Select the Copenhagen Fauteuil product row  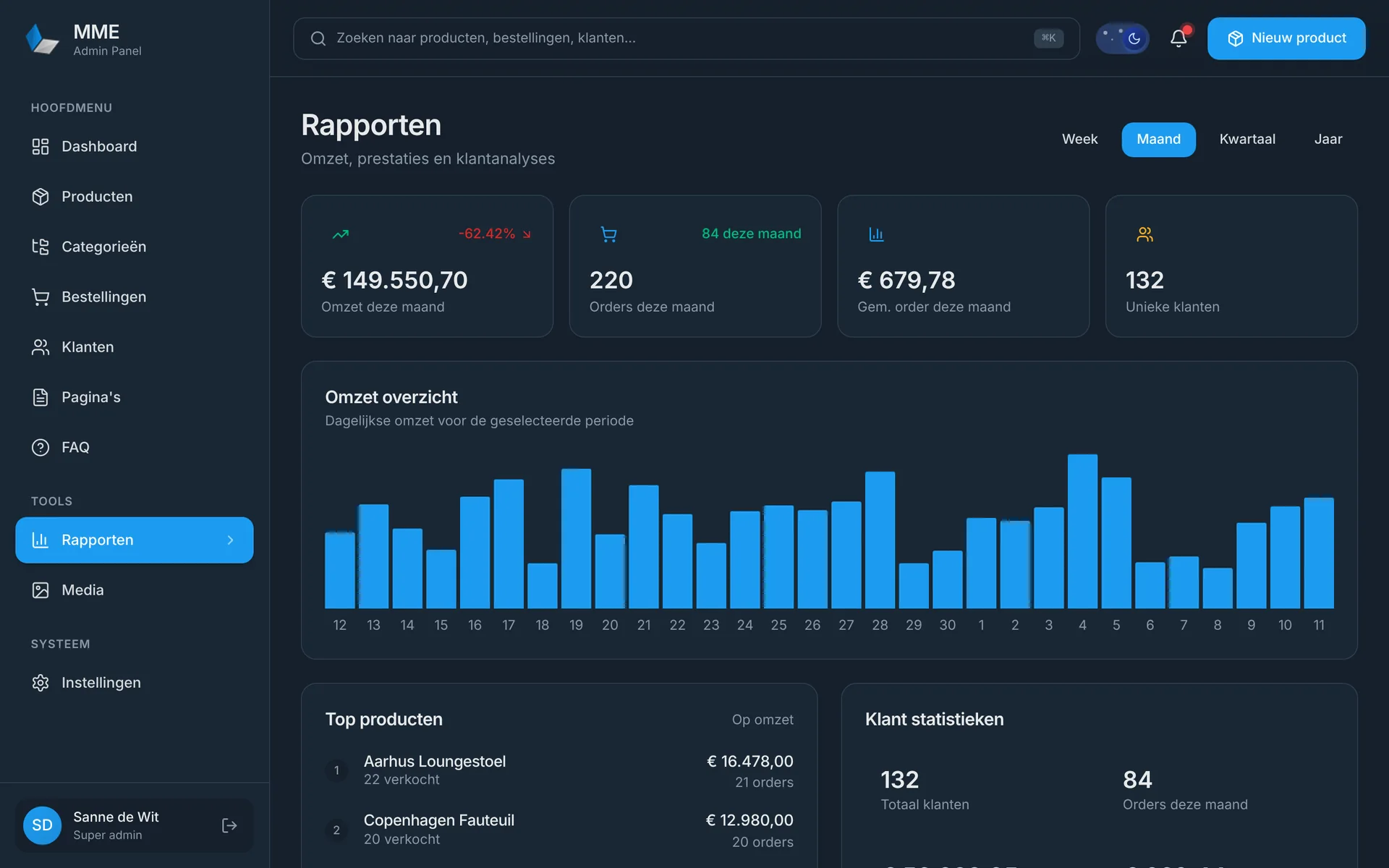[559, 830]
